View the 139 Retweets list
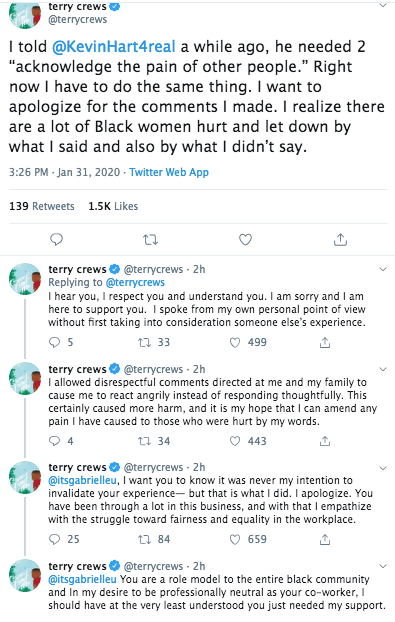The width and height of the screenshot is (395, 622). [x=42, y=206]
